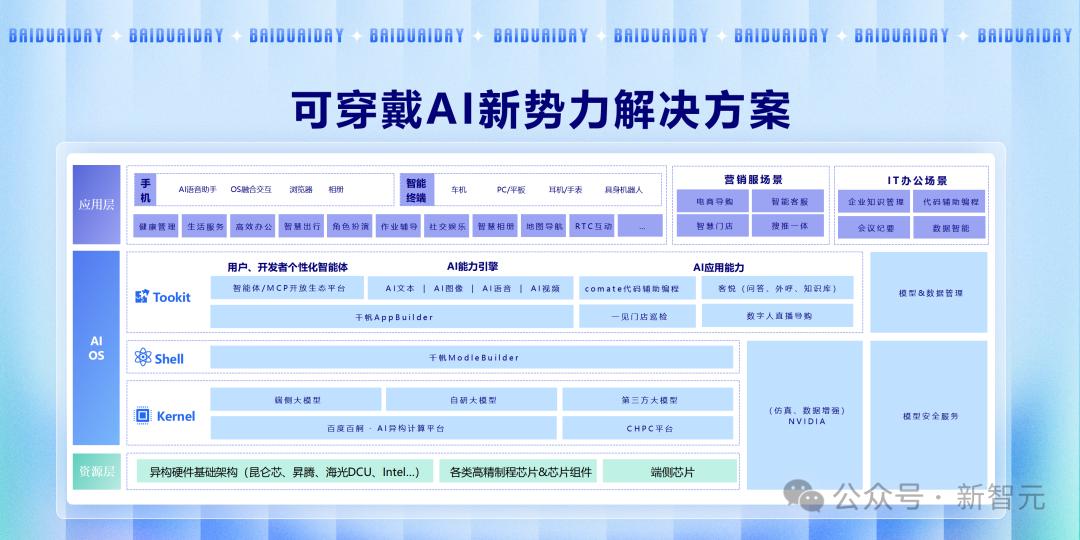Open the 智慧出行 tile
This screenshot has width=1080, height=540.
point(302,226)
